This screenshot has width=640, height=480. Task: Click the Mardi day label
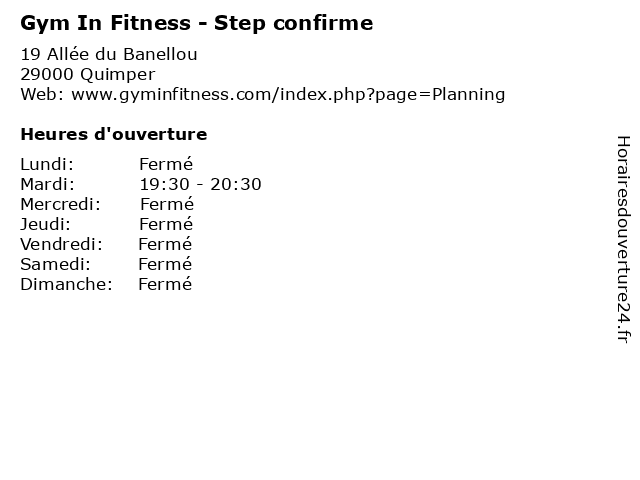click(x=48, y=184)
